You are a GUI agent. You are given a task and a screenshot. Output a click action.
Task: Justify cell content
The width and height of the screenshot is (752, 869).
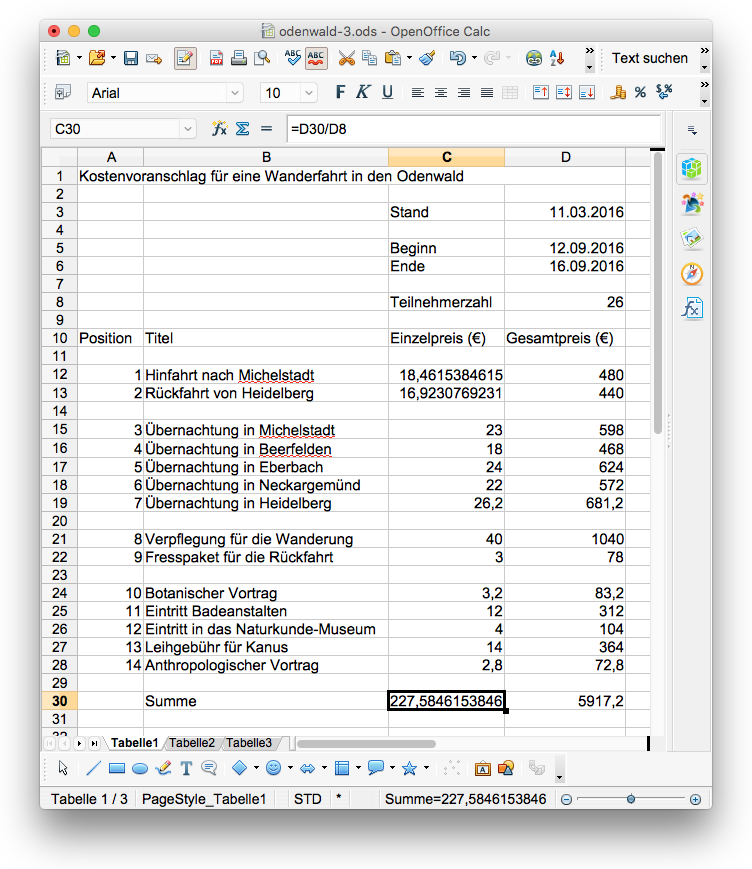487,93
